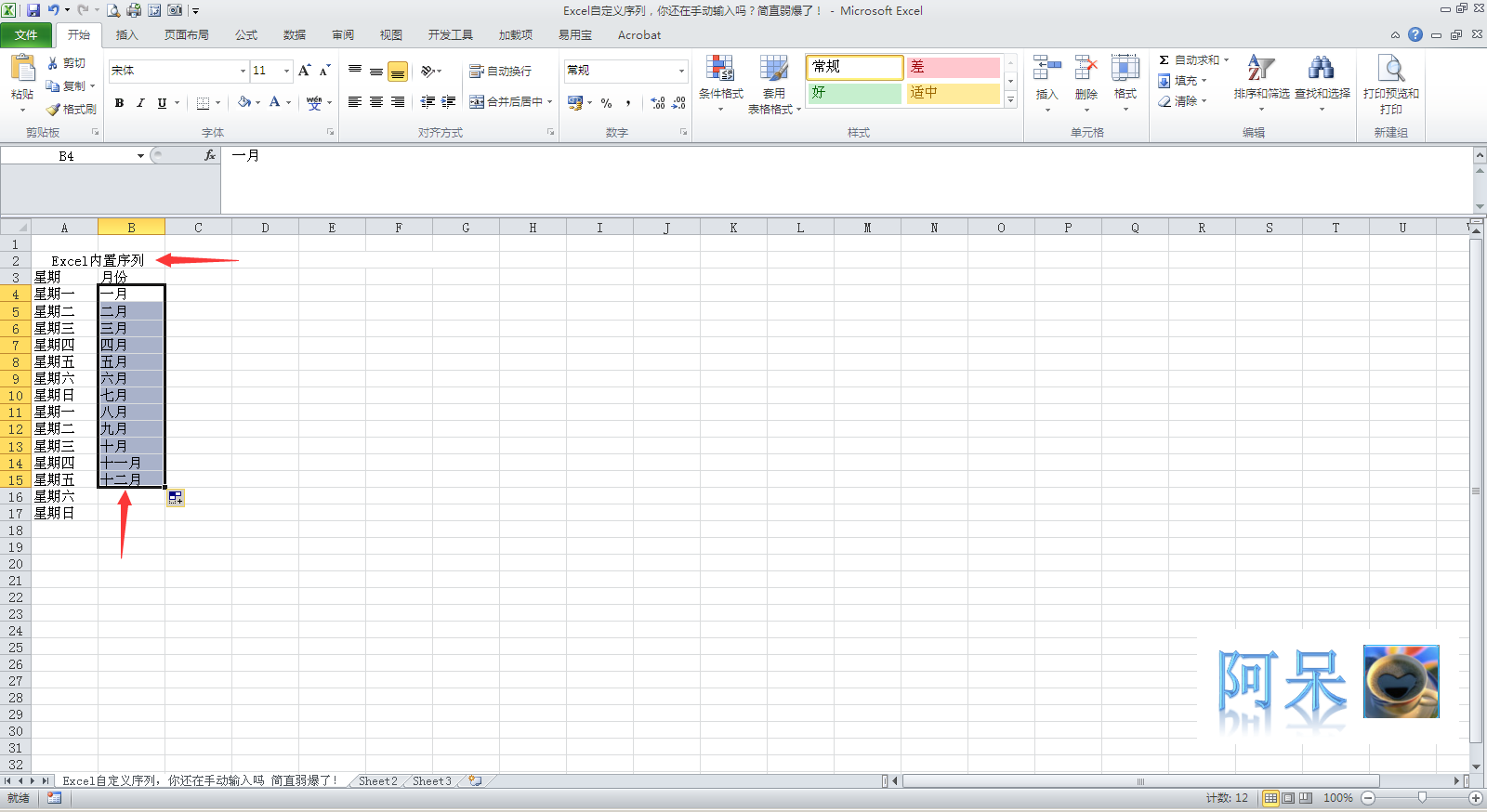The width and height of the screenshot is (1487, 812).
Task: Switch to the 数据 (Data) tab
Action: pos(295,35)
